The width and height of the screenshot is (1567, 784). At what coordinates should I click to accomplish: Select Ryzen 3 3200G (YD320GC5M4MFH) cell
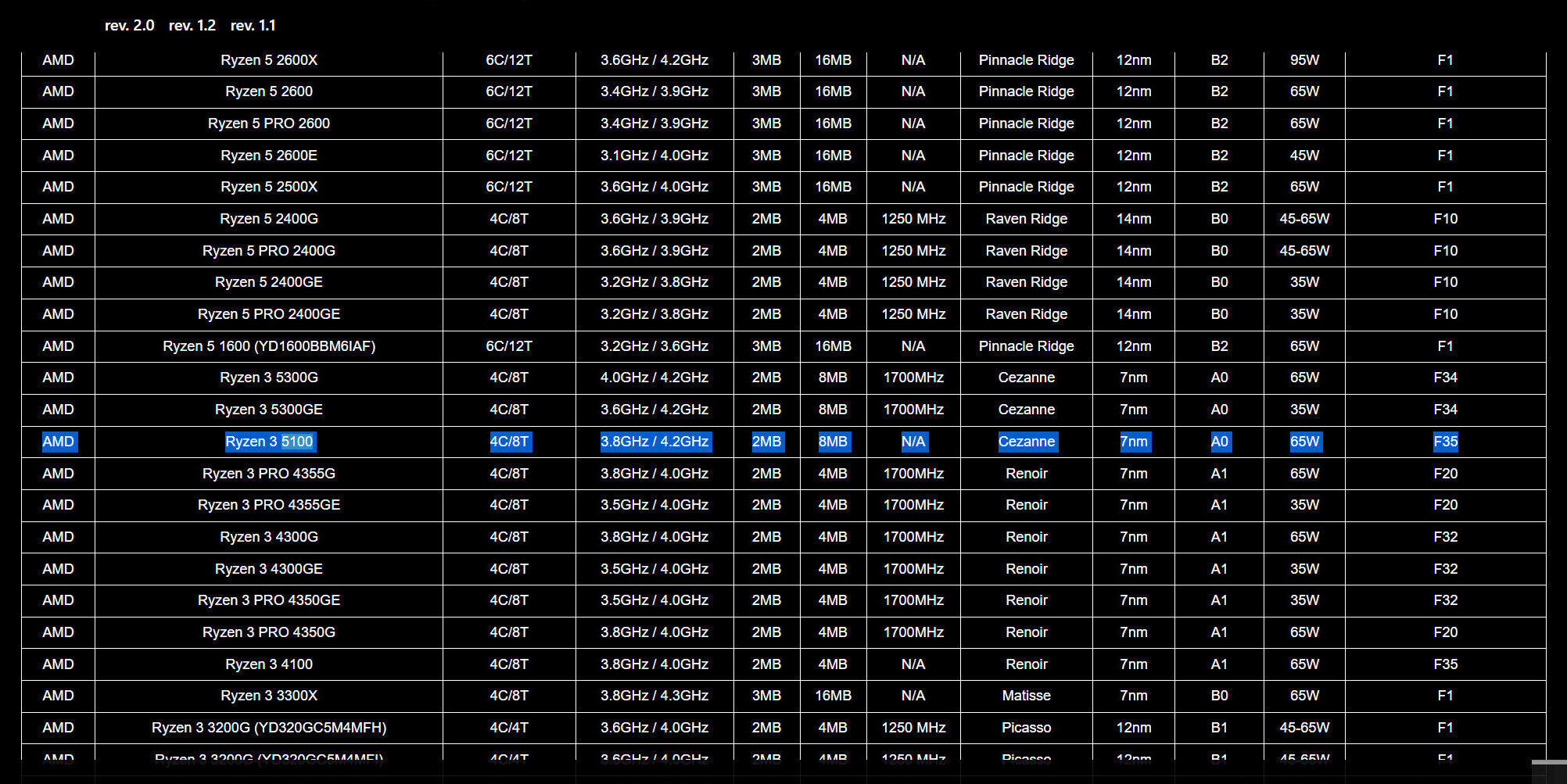tap(269, 728)
